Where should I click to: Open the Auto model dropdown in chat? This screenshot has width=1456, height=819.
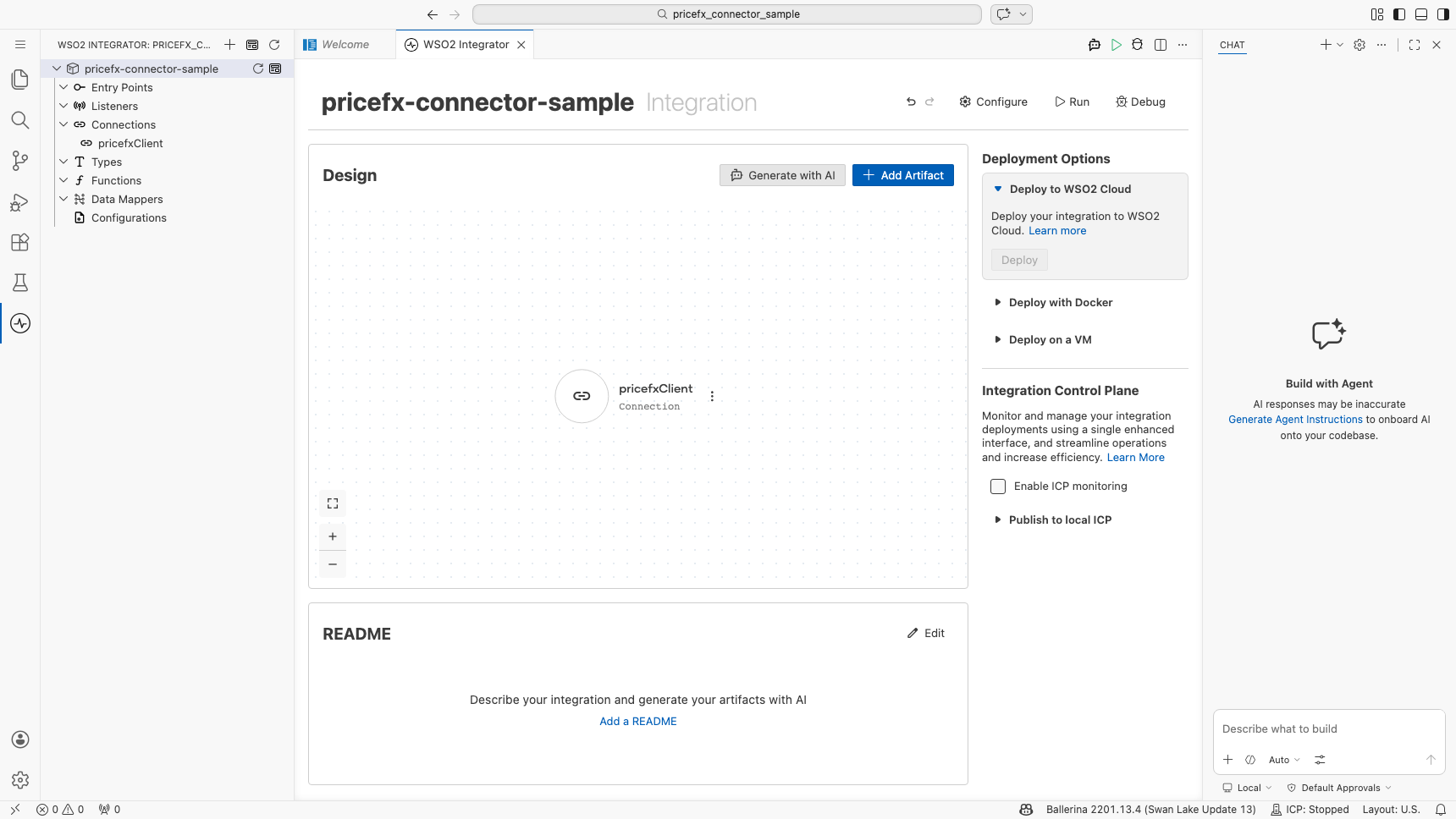pyautogui.click(x=1284, y=760)
